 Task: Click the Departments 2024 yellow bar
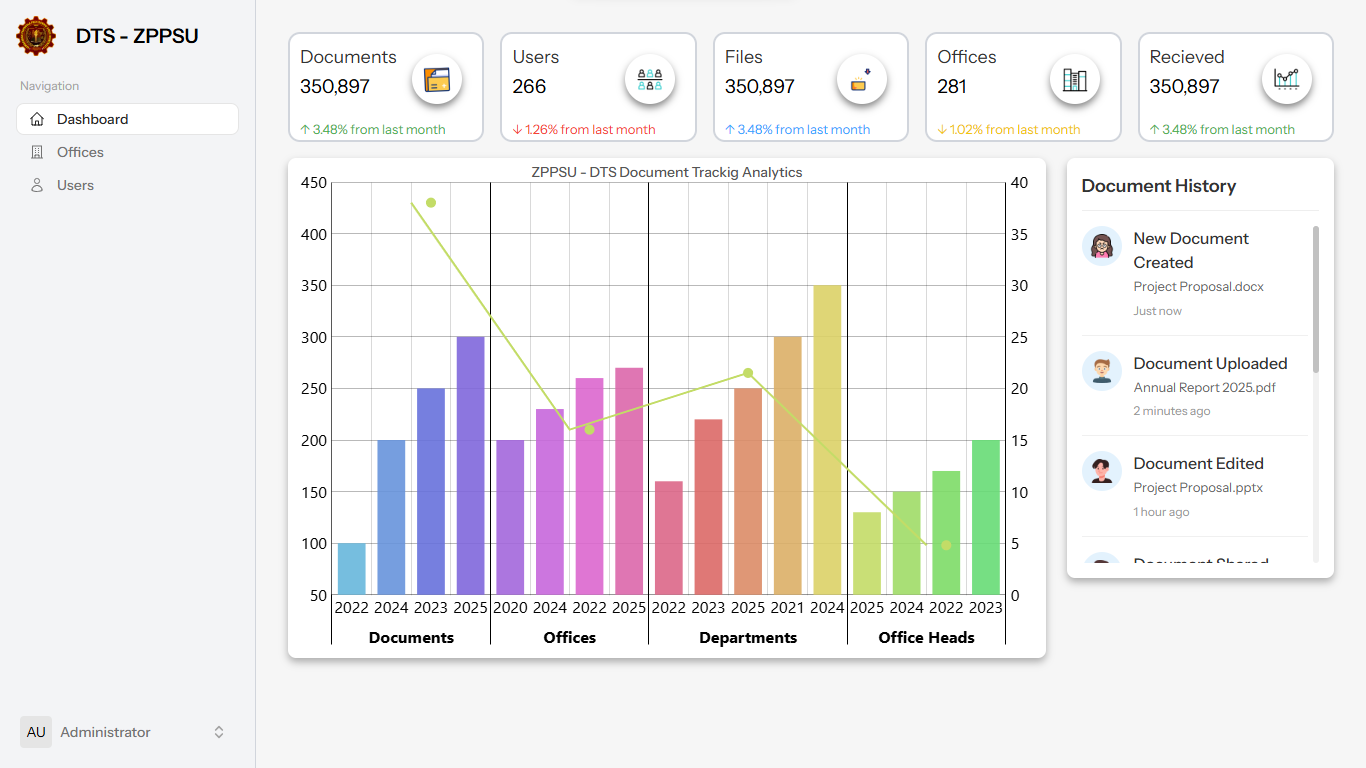point(827,440)
